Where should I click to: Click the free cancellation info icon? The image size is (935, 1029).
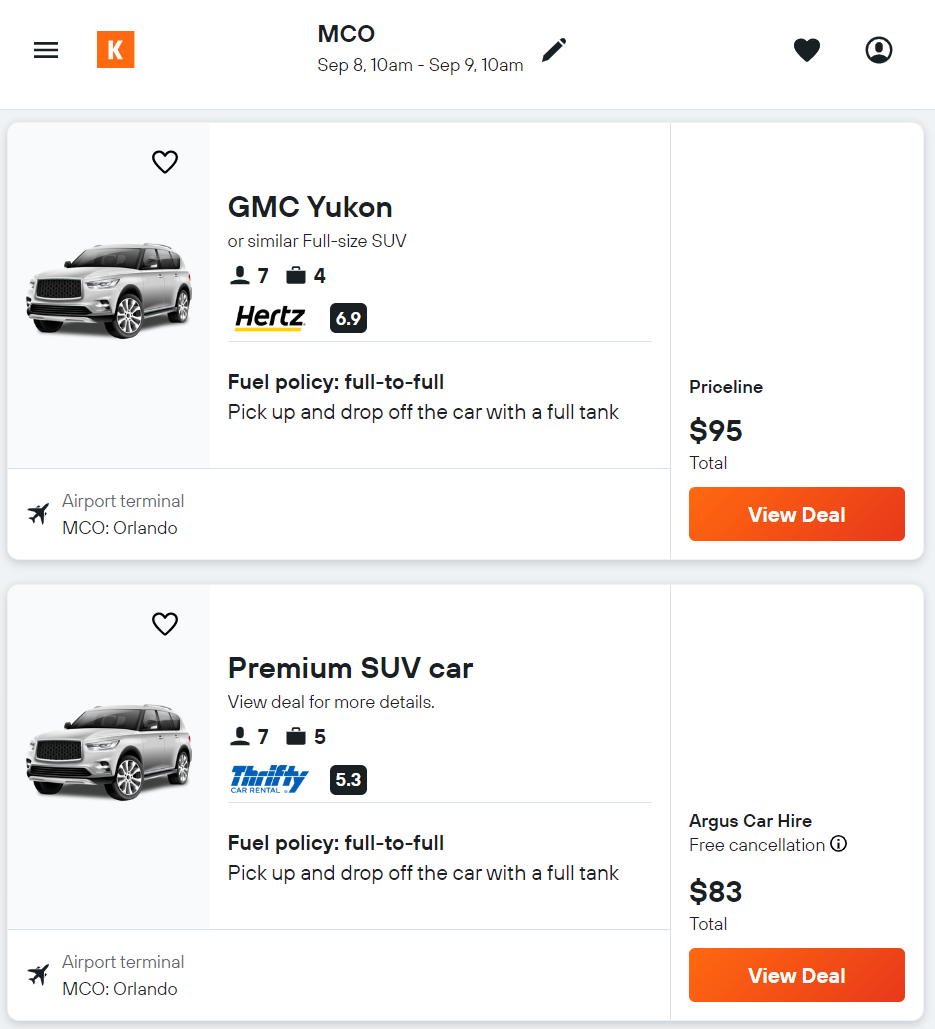(839, 844)
